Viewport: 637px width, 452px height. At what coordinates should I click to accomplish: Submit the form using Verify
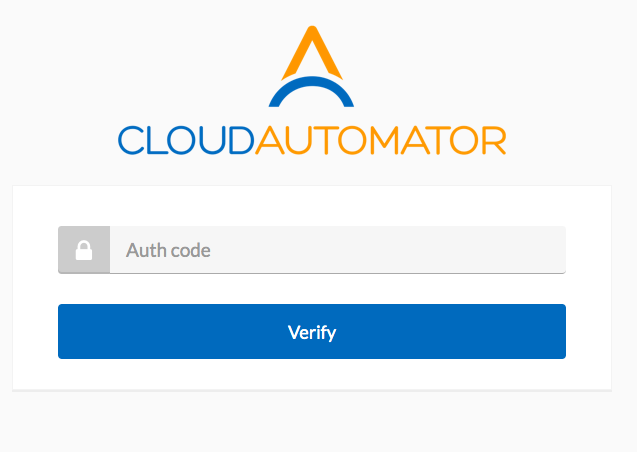tap(312, 331)
